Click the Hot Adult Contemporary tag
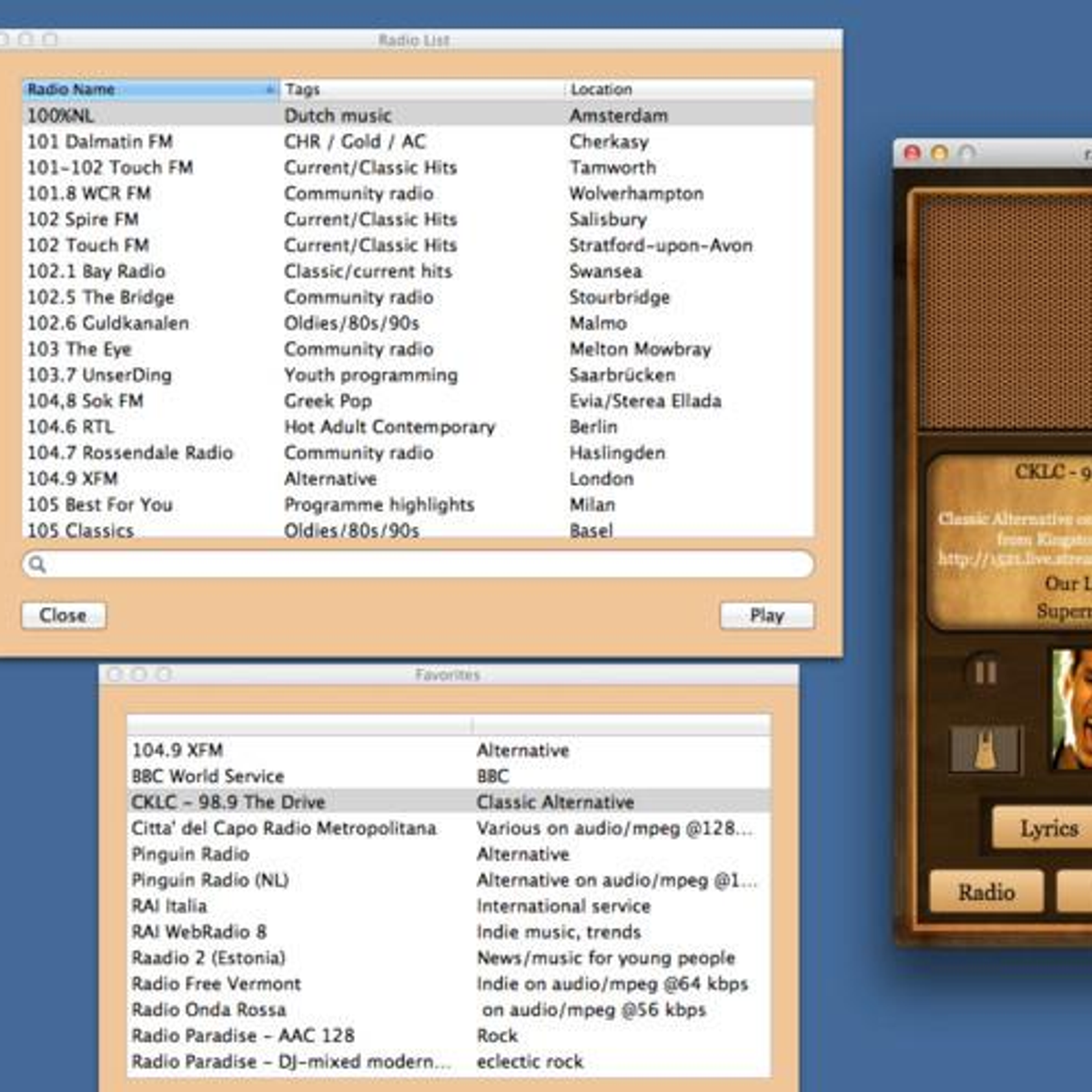The image size is (1092, 1092). (389, 427)
